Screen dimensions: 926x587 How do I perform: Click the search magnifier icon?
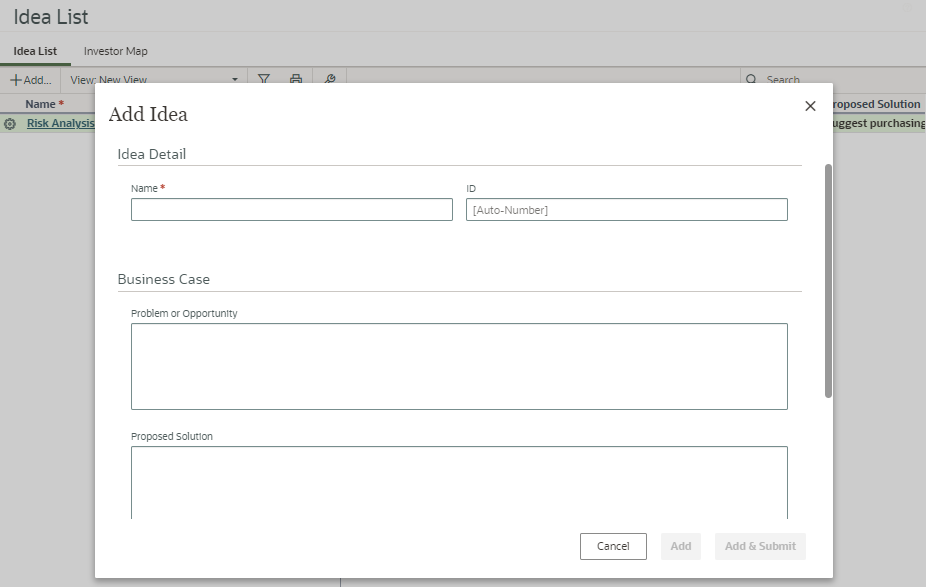pos(751,79)
